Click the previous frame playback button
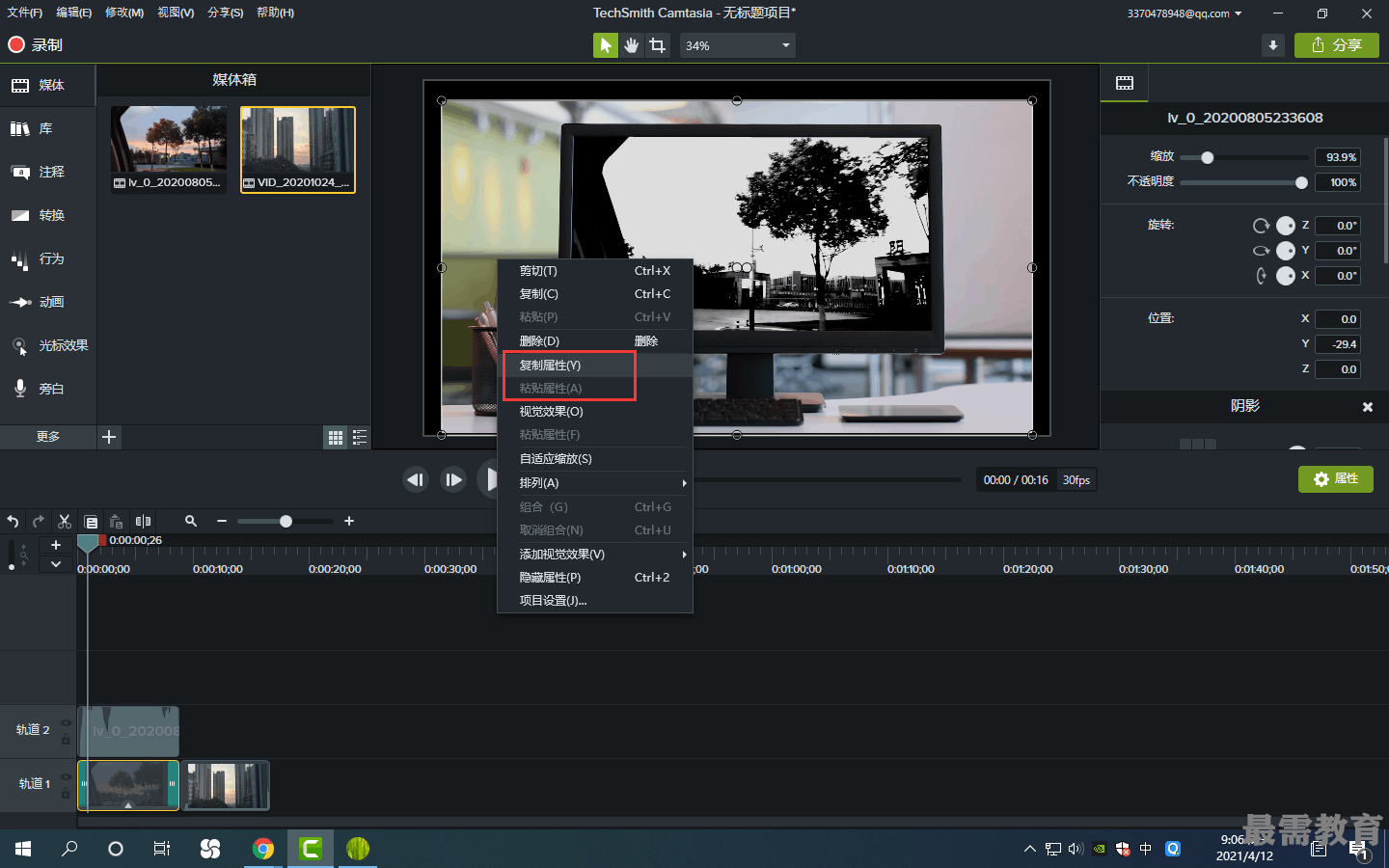 (416, 479)
